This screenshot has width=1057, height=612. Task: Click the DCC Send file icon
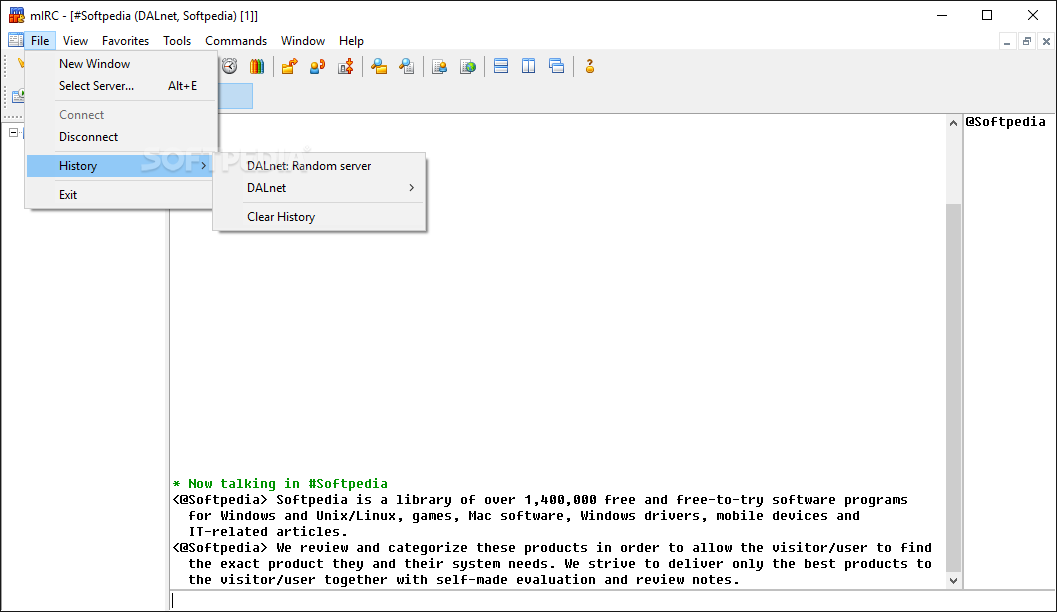290,66
